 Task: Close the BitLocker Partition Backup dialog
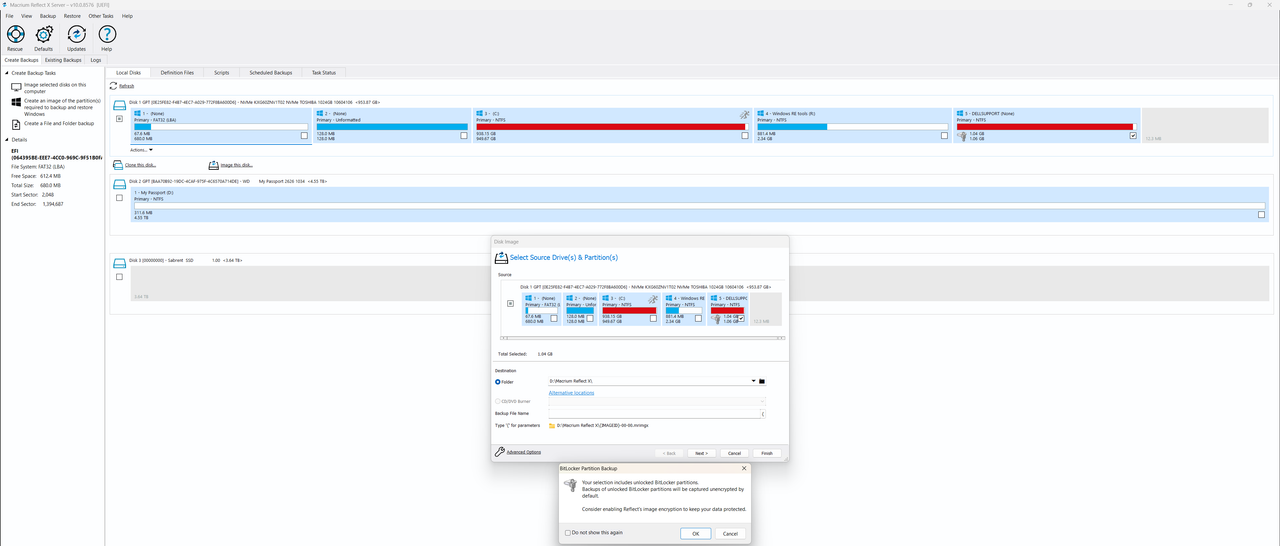pyautogui.click(x=744, y=468)
